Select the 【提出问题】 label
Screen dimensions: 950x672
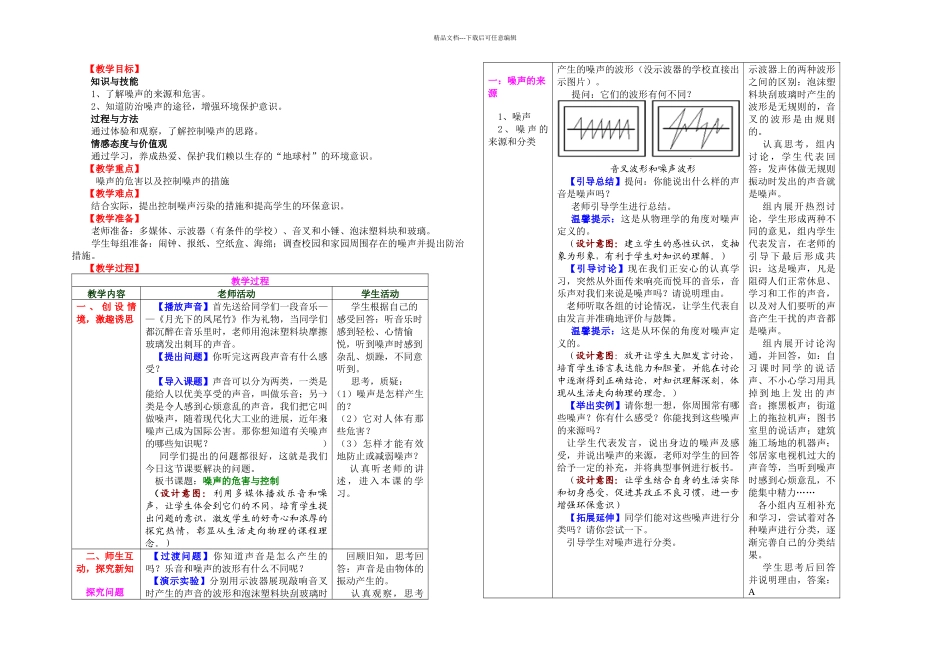pos(183,356)
